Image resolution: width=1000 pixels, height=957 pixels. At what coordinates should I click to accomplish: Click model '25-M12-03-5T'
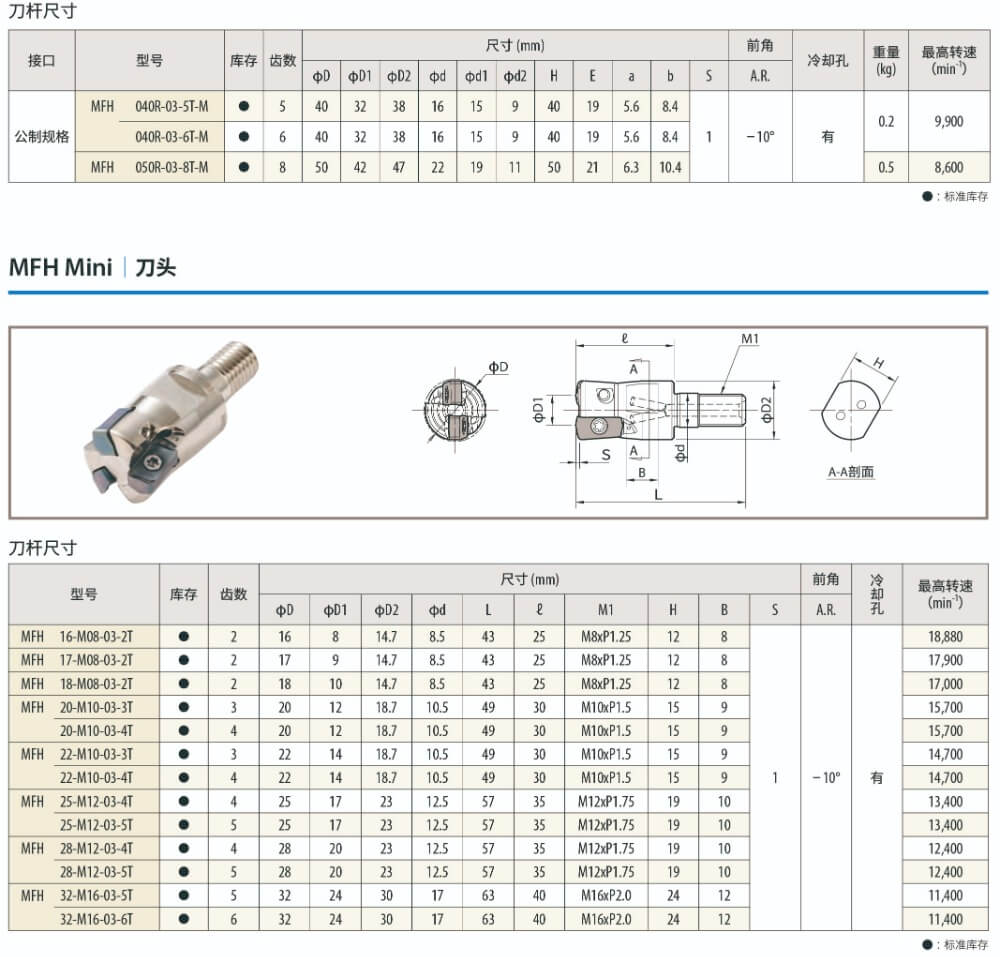click(96, 825)
